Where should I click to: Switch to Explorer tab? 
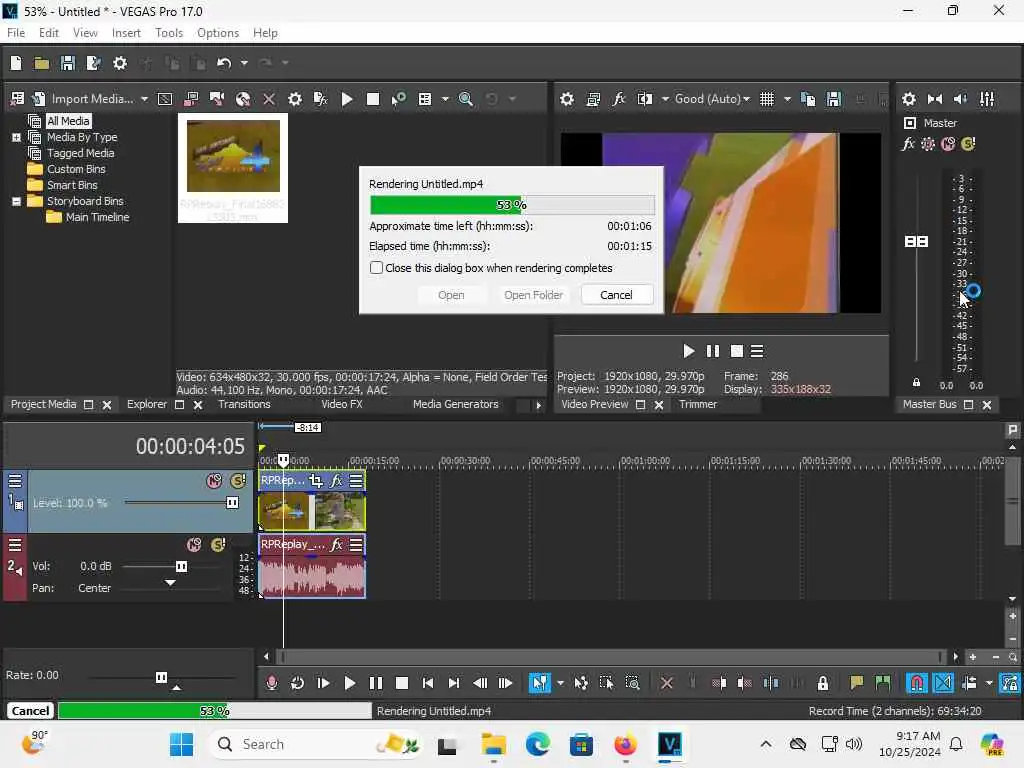click(147, 404)
